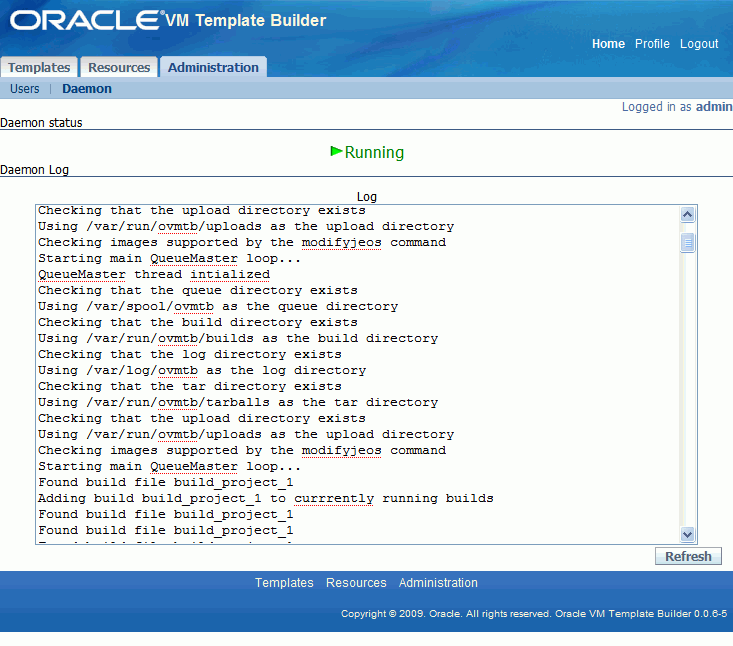This screenshot has height=646, width=733.
Task: Open the Users sub-tab
Action: [x=25, y=89]
